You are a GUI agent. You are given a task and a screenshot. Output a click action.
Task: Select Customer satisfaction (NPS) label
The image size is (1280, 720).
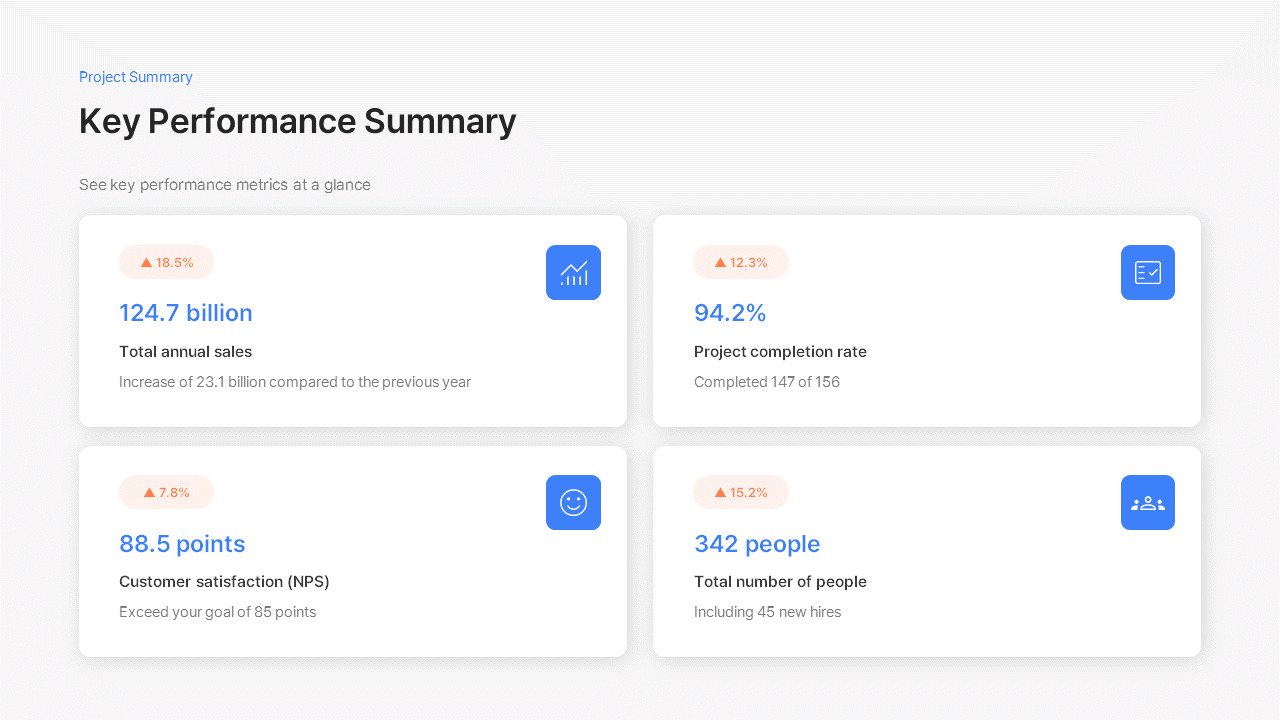224,582
